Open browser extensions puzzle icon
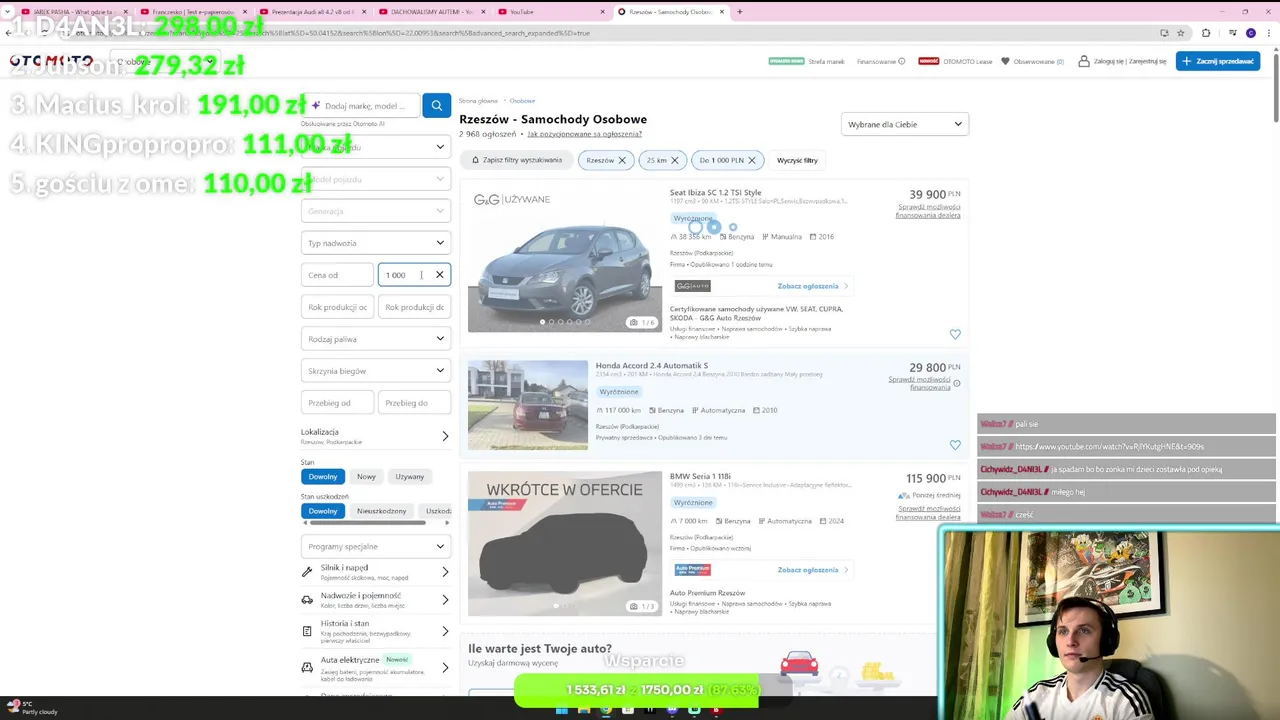Viewport: 1280px width, 720px height. (1205, 33)
